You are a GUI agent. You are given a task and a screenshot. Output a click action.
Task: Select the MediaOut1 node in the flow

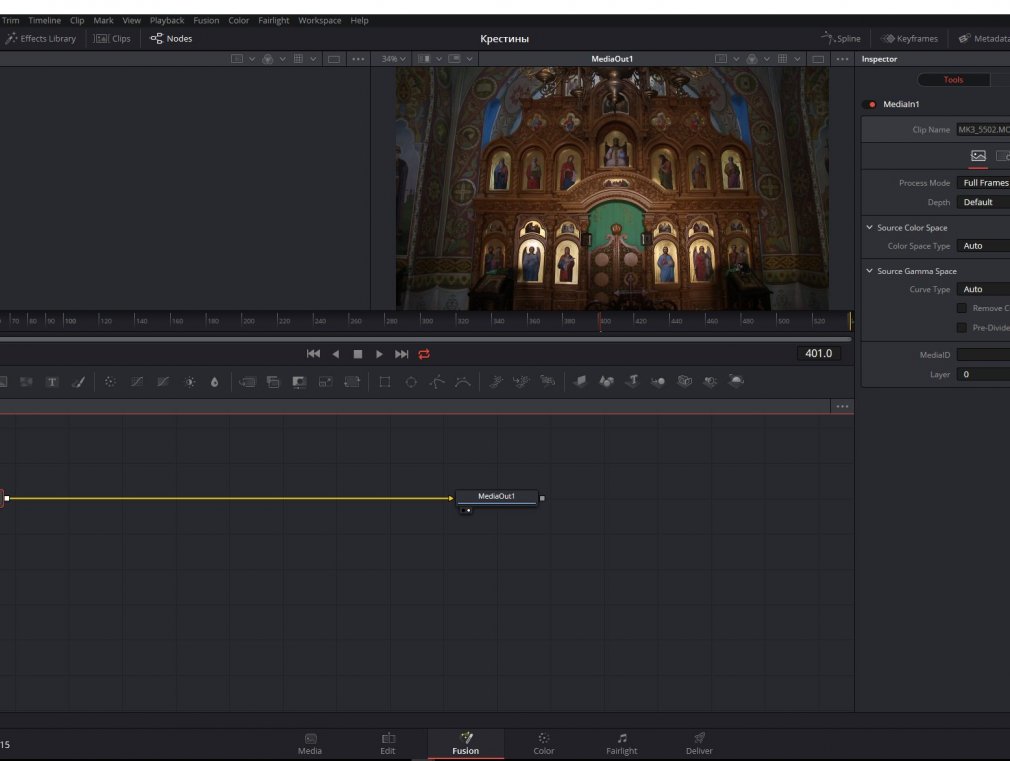point(497,497)
